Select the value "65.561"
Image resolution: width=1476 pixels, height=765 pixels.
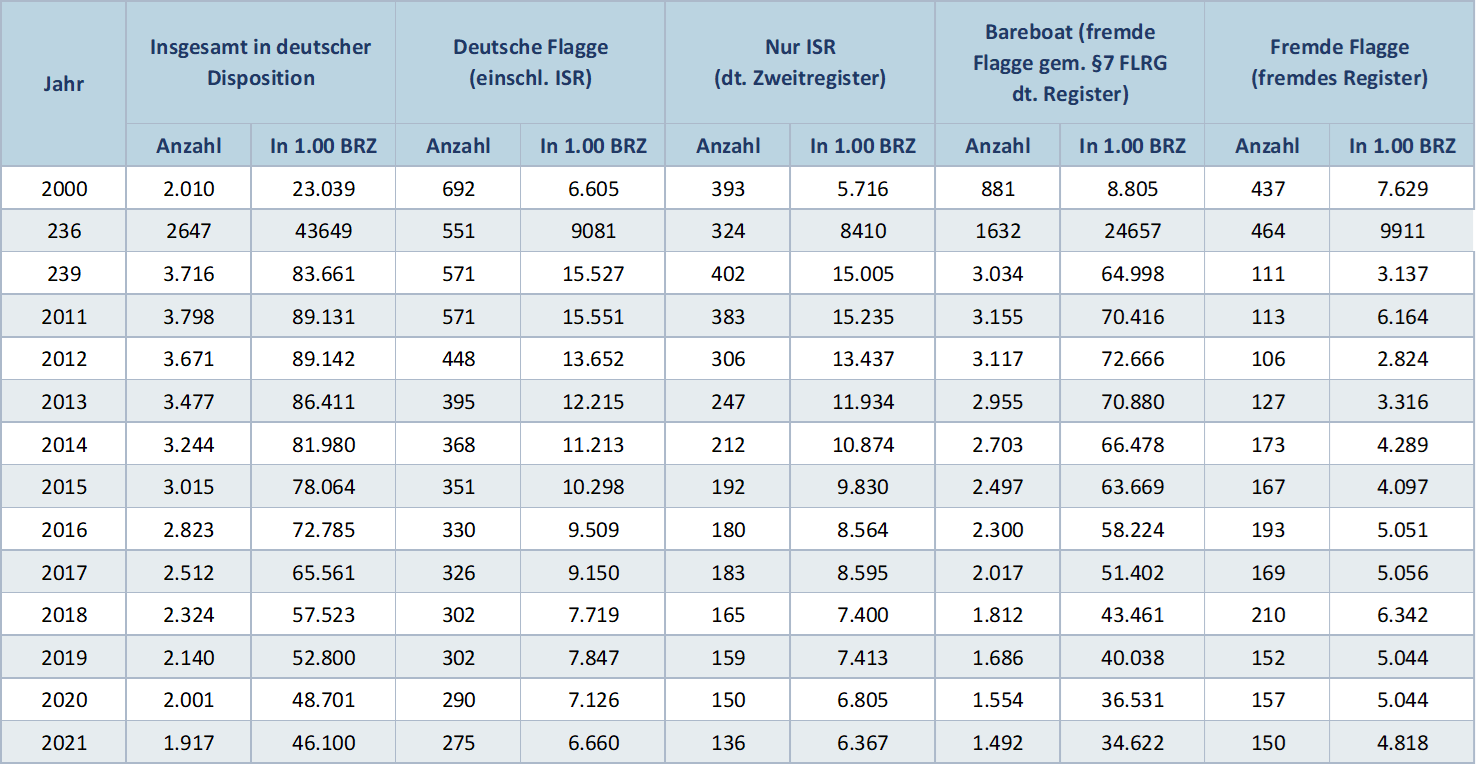coord(323,573)
